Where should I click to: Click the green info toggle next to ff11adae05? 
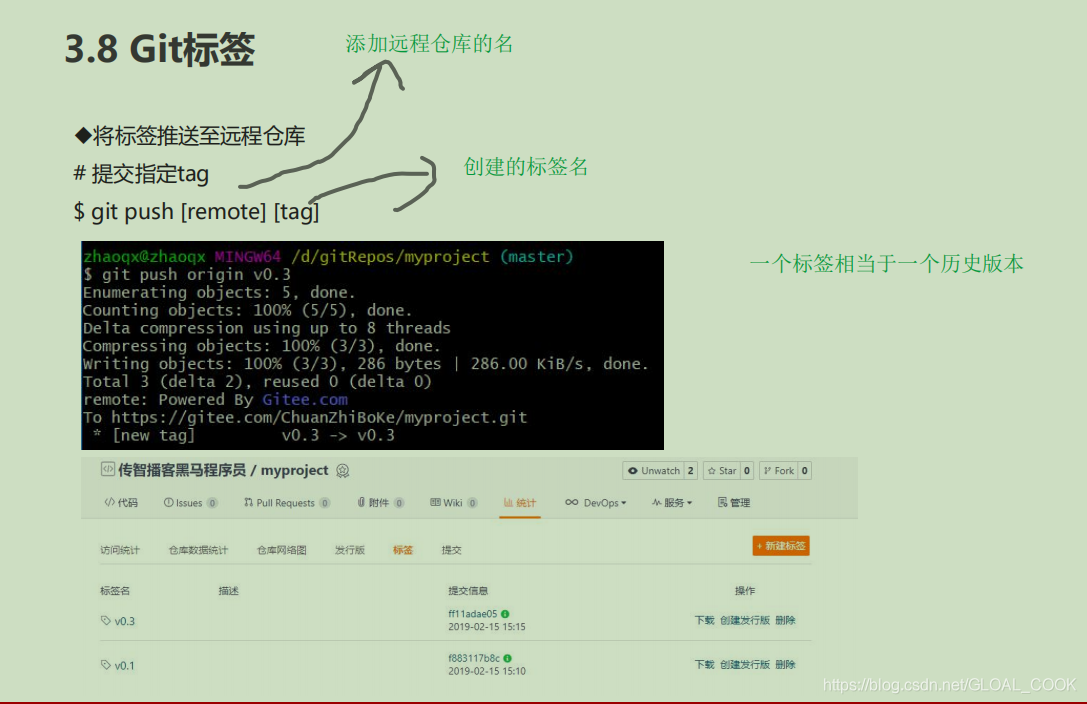point(506,614)
